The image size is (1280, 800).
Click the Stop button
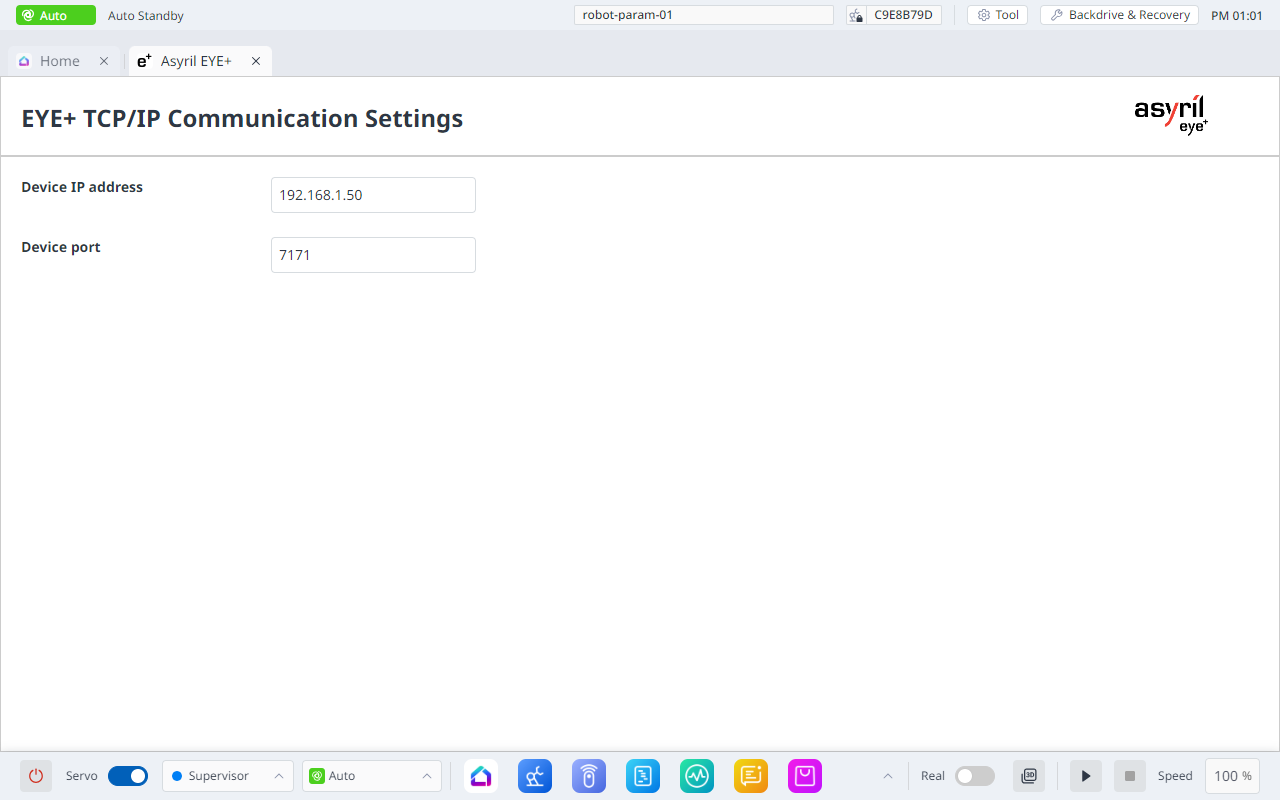pos(1130,776)
